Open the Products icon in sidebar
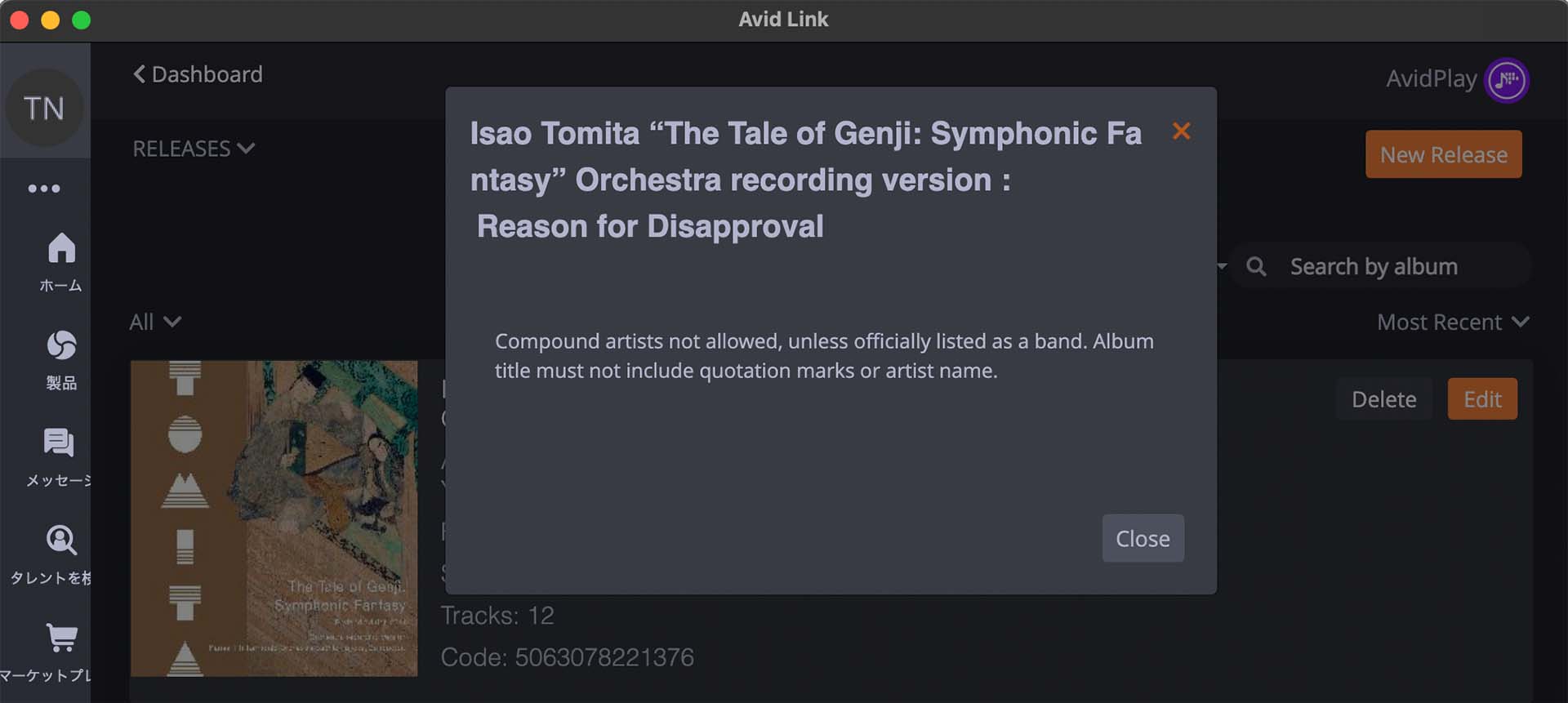The image size is (1568, 703). (61, 345)
